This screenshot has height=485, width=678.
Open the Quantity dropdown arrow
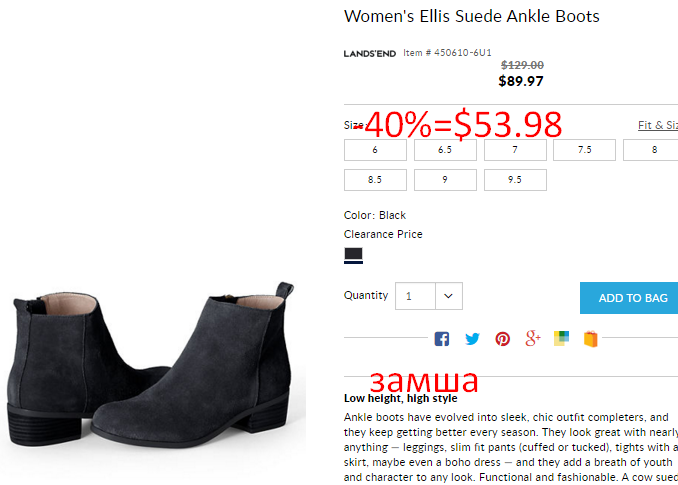(x=449, y=296)
